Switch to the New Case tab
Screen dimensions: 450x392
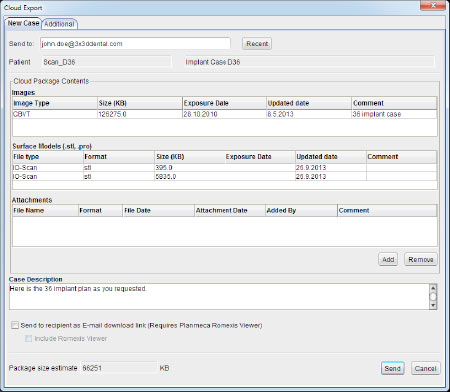[23, 23]
